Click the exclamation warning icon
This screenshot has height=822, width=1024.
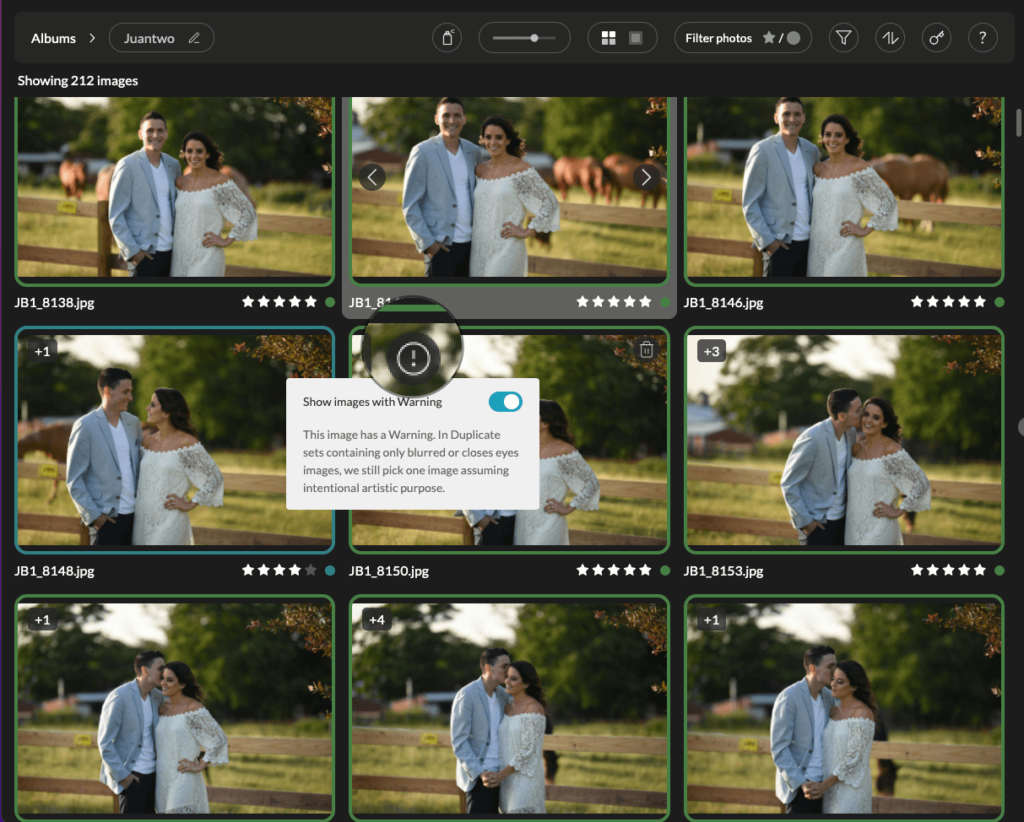coord(413,359)
